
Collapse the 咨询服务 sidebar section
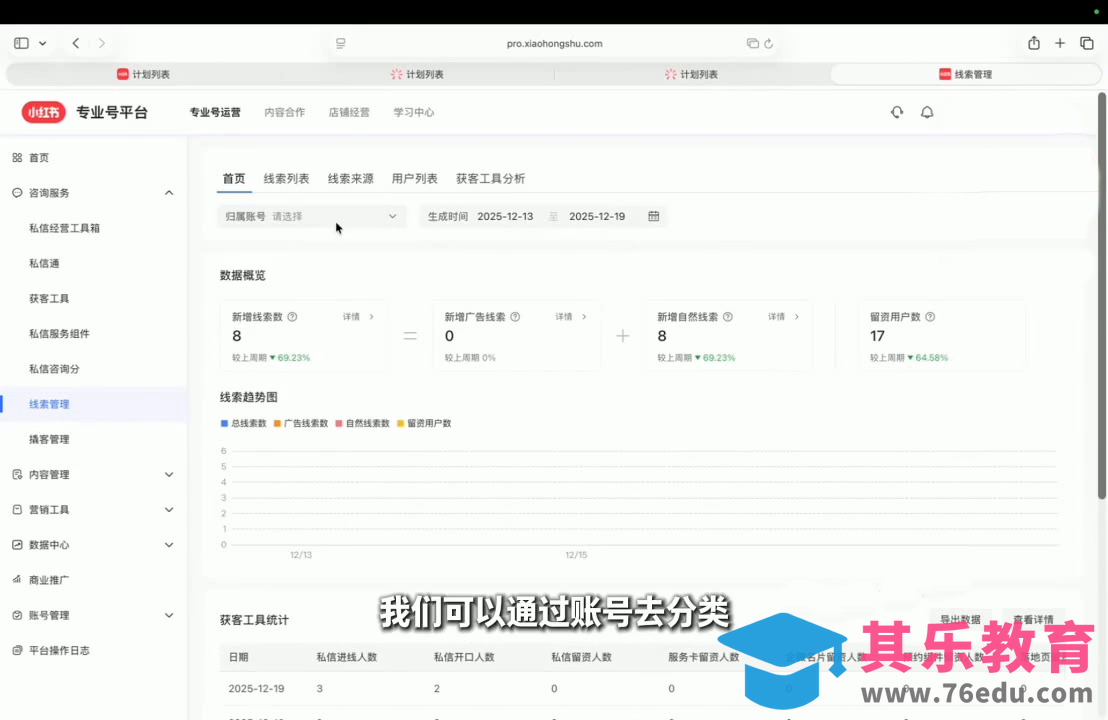[x=168, y=192]
